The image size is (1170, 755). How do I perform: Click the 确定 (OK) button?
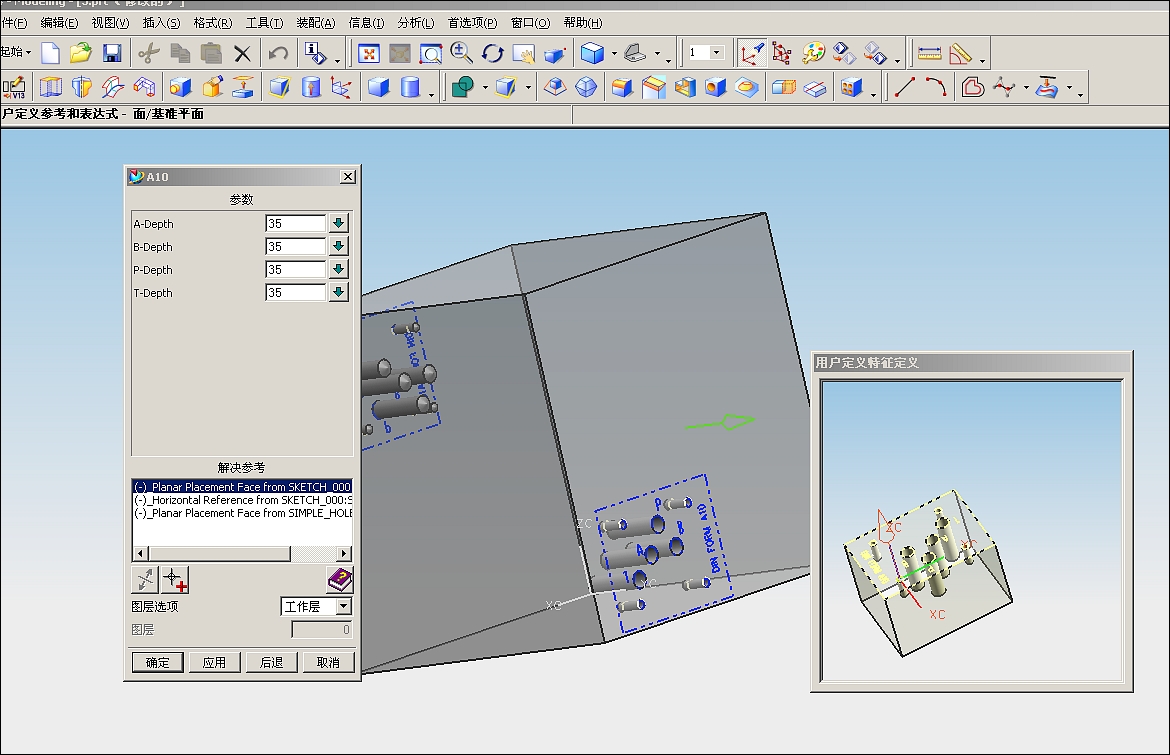click(x=157, y=662)
